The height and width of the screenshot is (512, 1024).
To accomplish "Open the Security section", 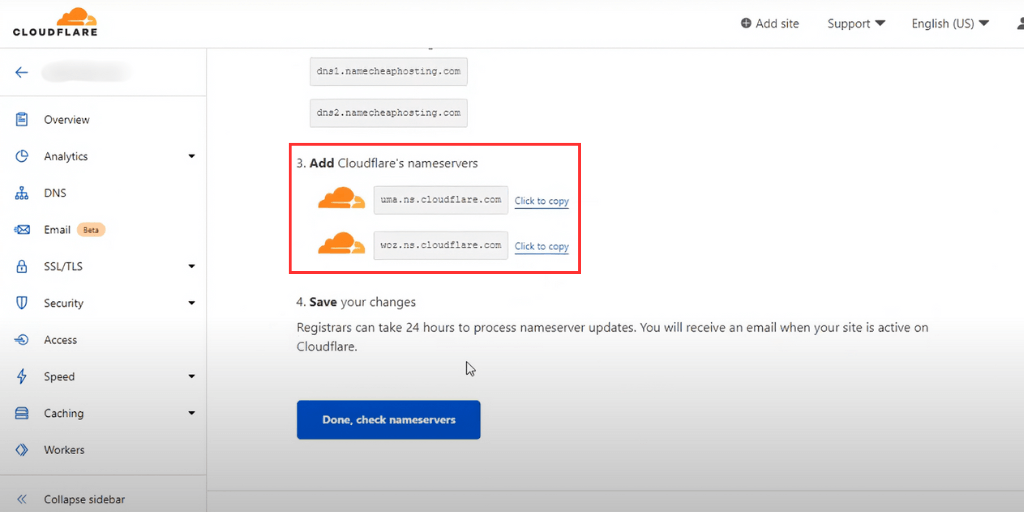I will [63, 303].
